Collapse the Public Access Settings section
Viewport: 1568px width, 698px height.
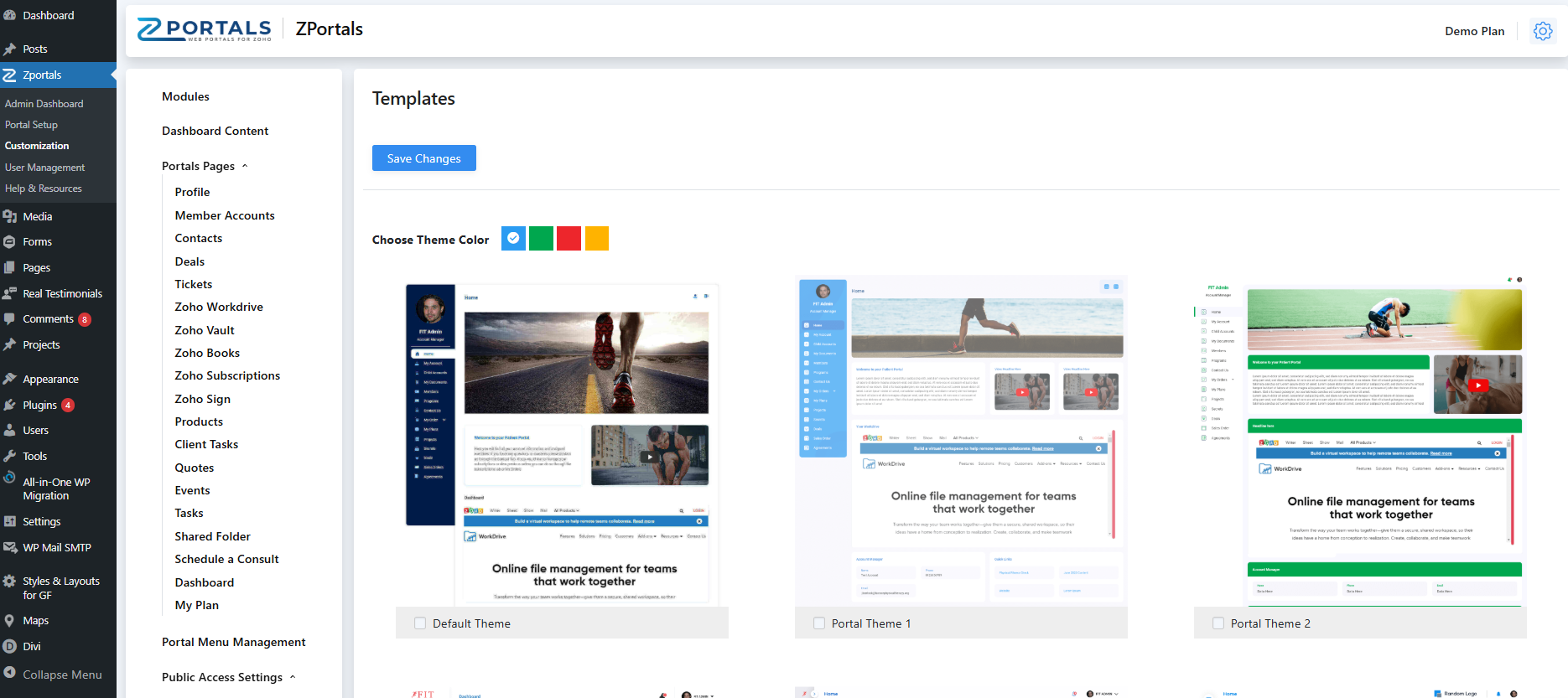tap(293, 677)
